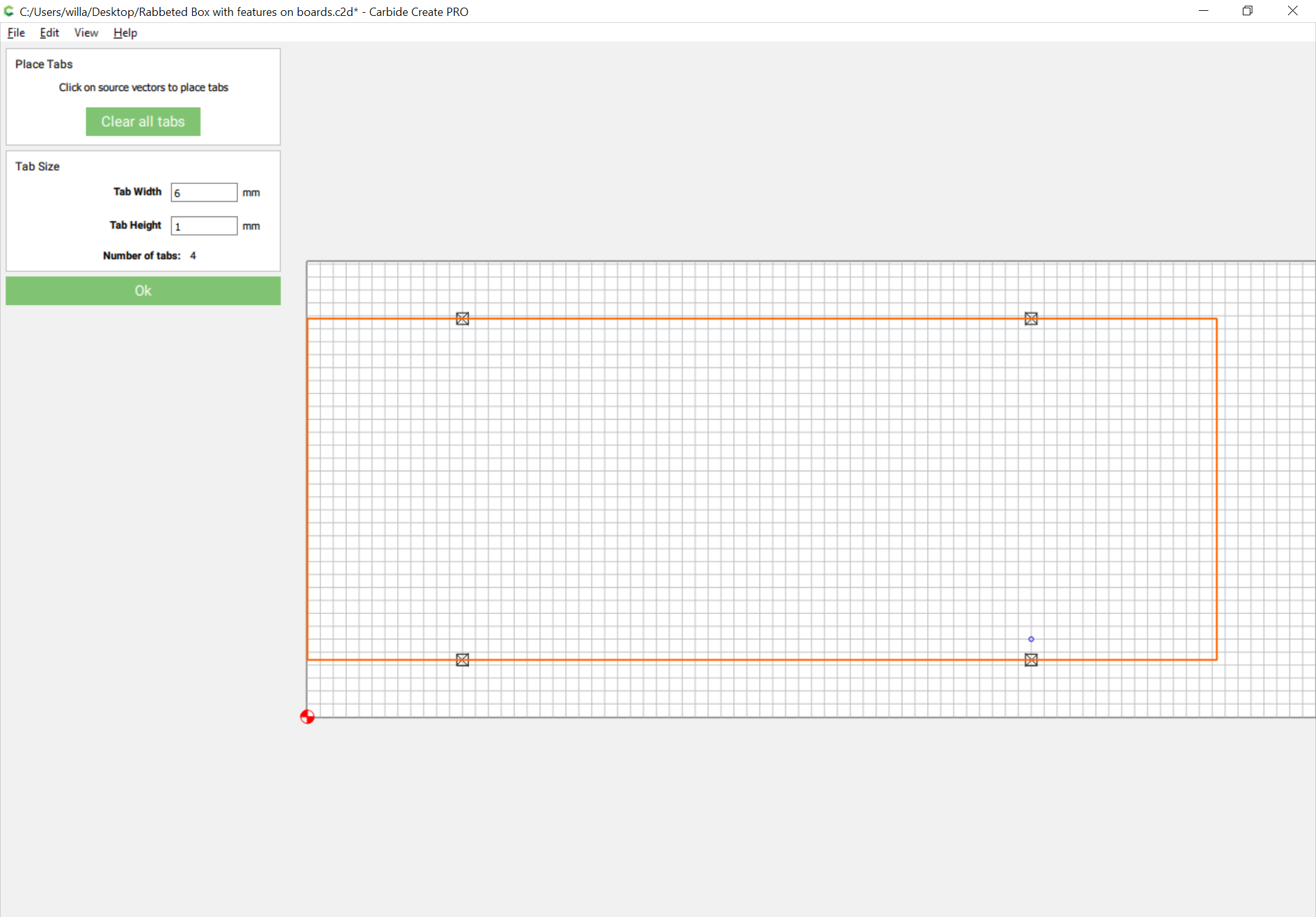The height and width of the screenshot is (917, 1316).
Task: Click the red origin zero marker
Action: pos(308,717)
